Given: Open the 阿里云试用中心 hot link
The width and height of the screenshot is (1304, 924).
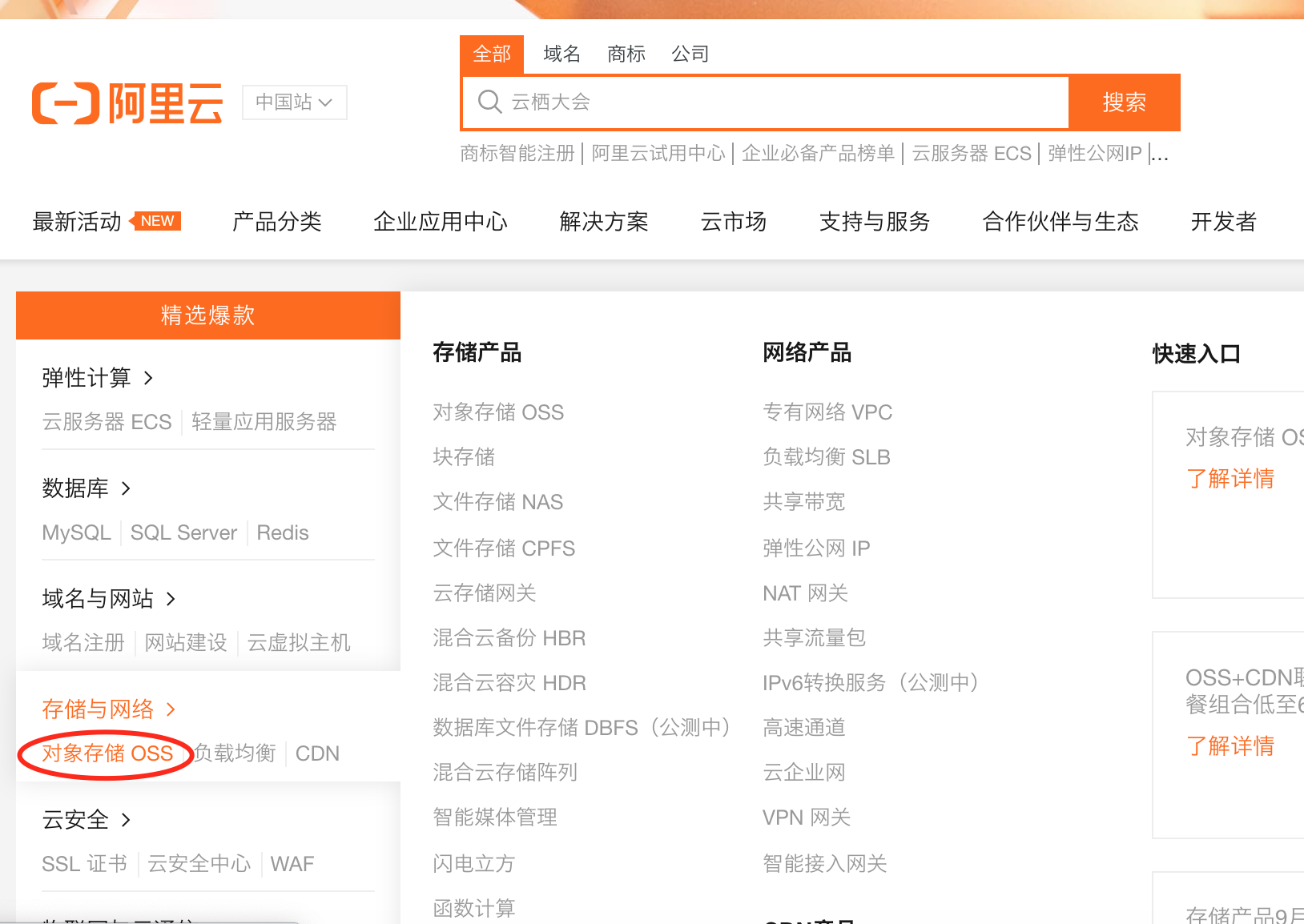Looking at the screenshot, I should (658, 153).
